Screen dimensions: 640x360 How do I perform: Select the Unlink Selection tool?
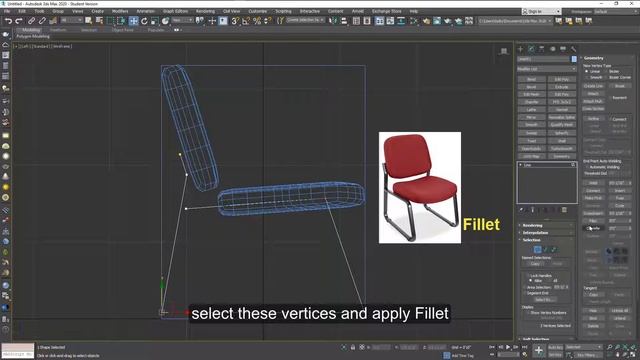42,21
